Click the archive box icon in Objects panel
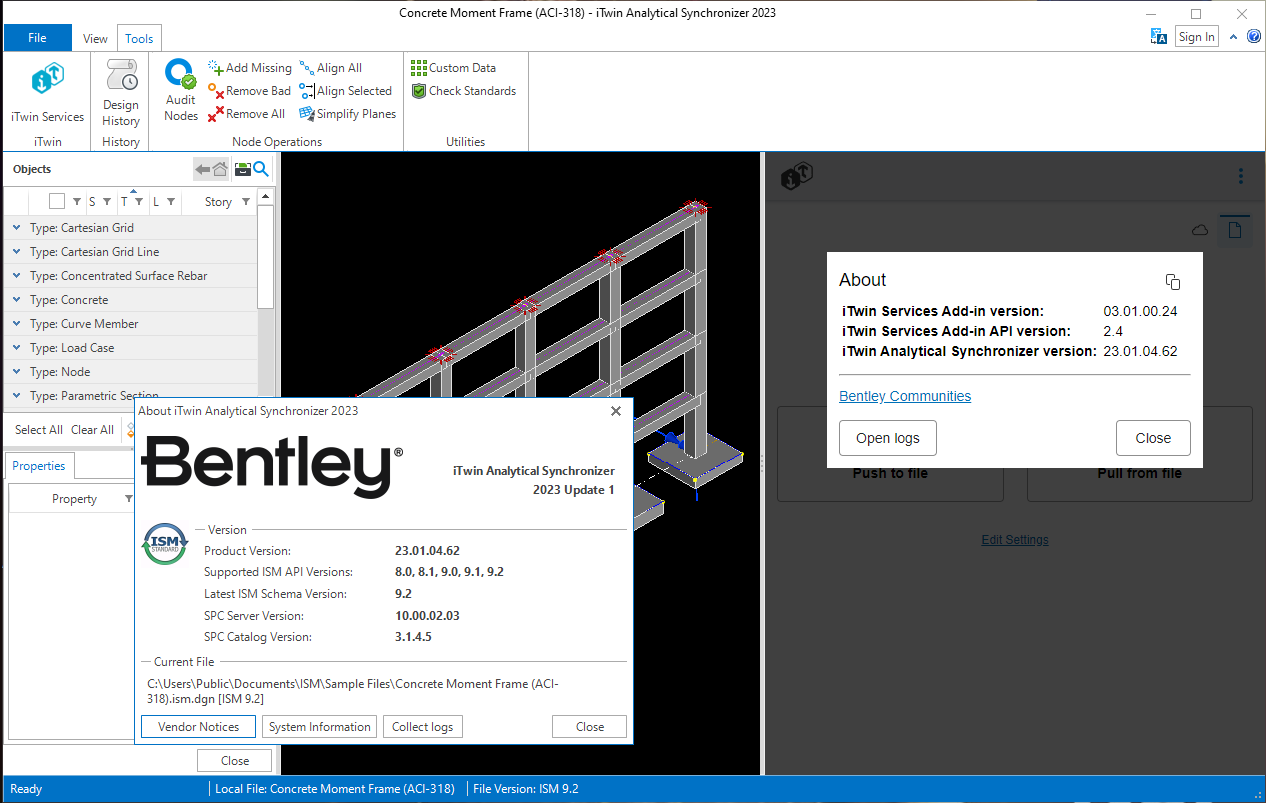The image size is (1266, 803). click(x=242, y=170)
